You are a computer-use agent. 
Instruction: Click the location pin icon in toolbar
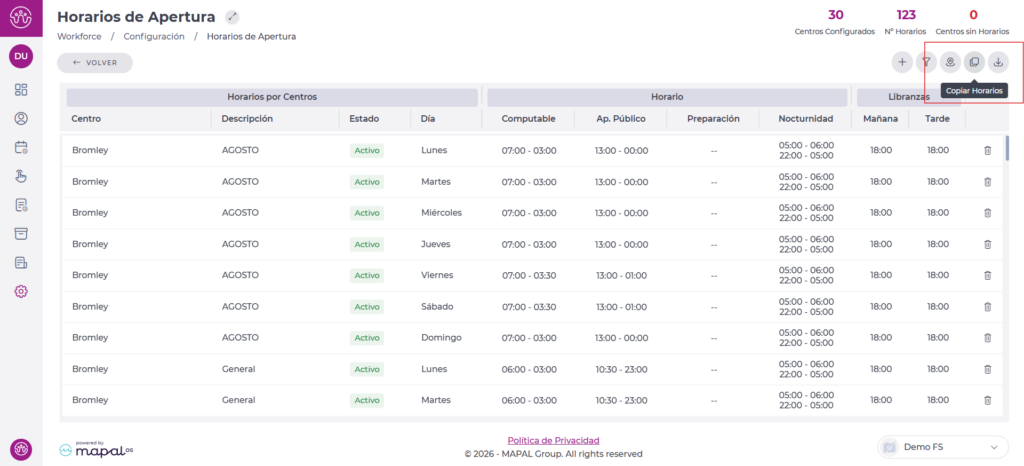click(950, 63)
